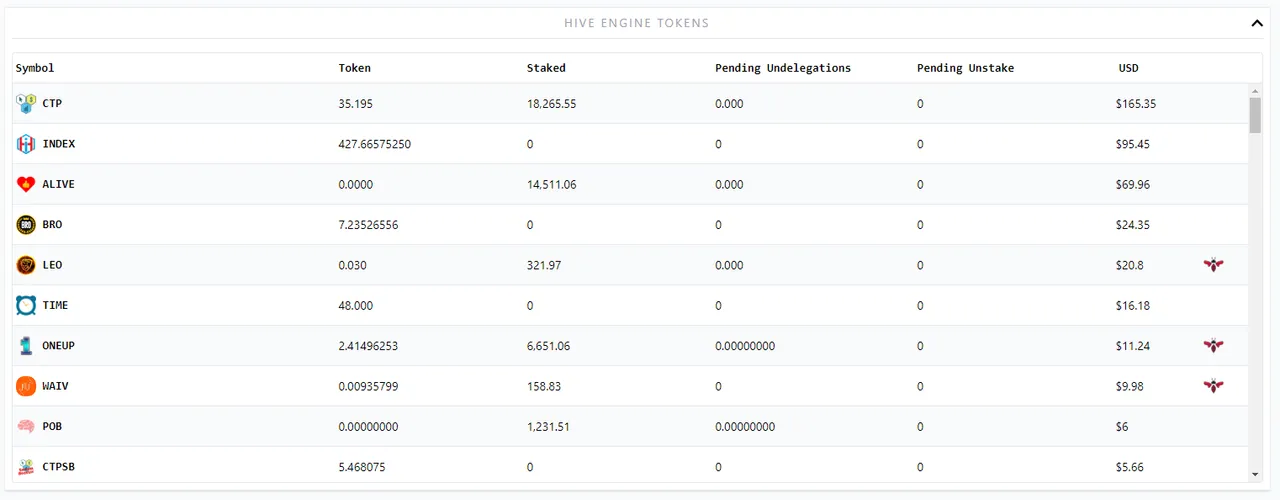Click WAIV token balance 0.00935799
This screenshot has width=1280, height=500.
point(368,386)
